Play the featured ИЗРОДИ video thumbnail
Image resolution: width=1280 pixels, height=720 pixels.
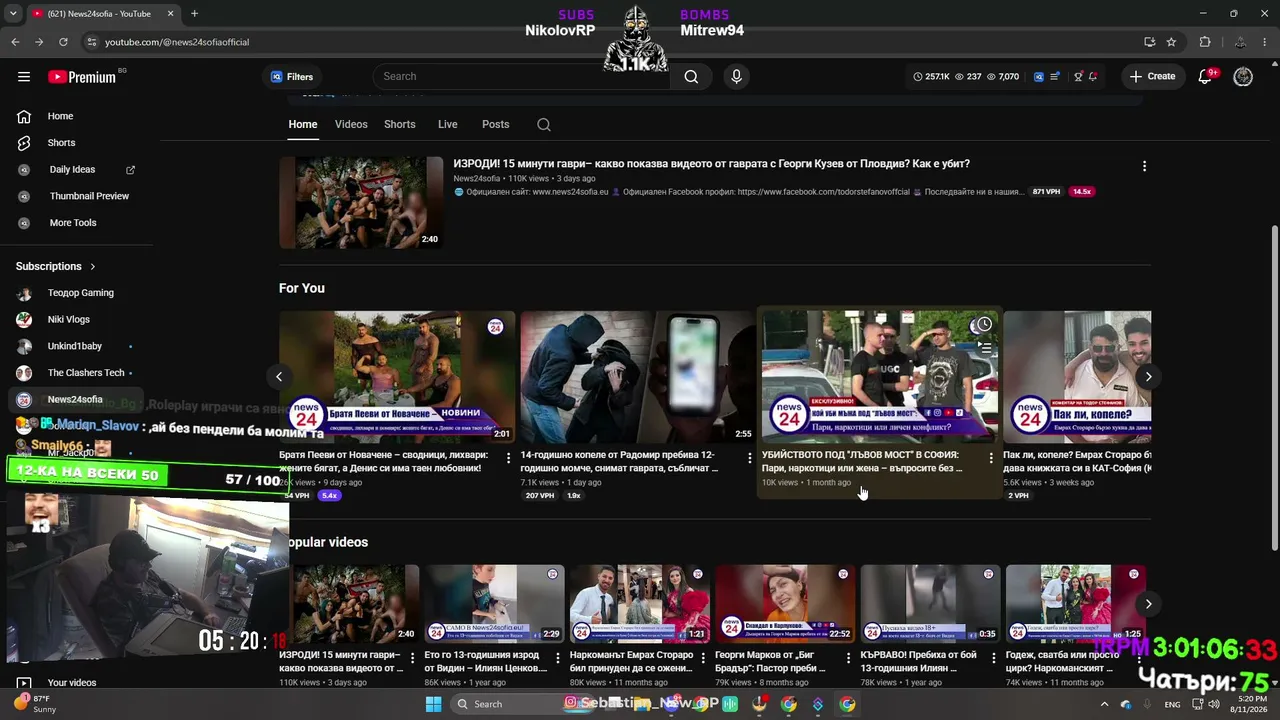tap(361, 202)
